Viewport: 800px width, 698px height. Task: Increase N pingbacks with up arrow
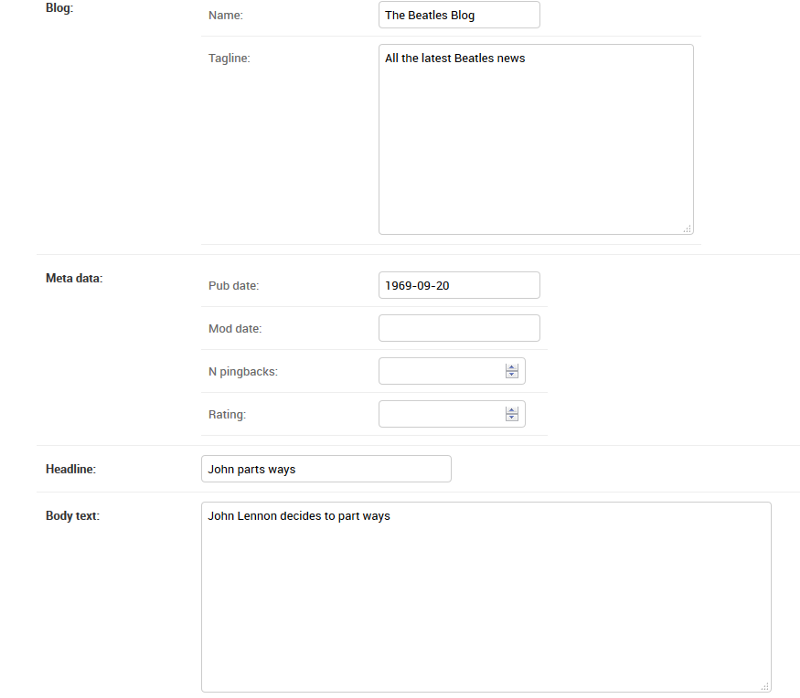[512, 367]
